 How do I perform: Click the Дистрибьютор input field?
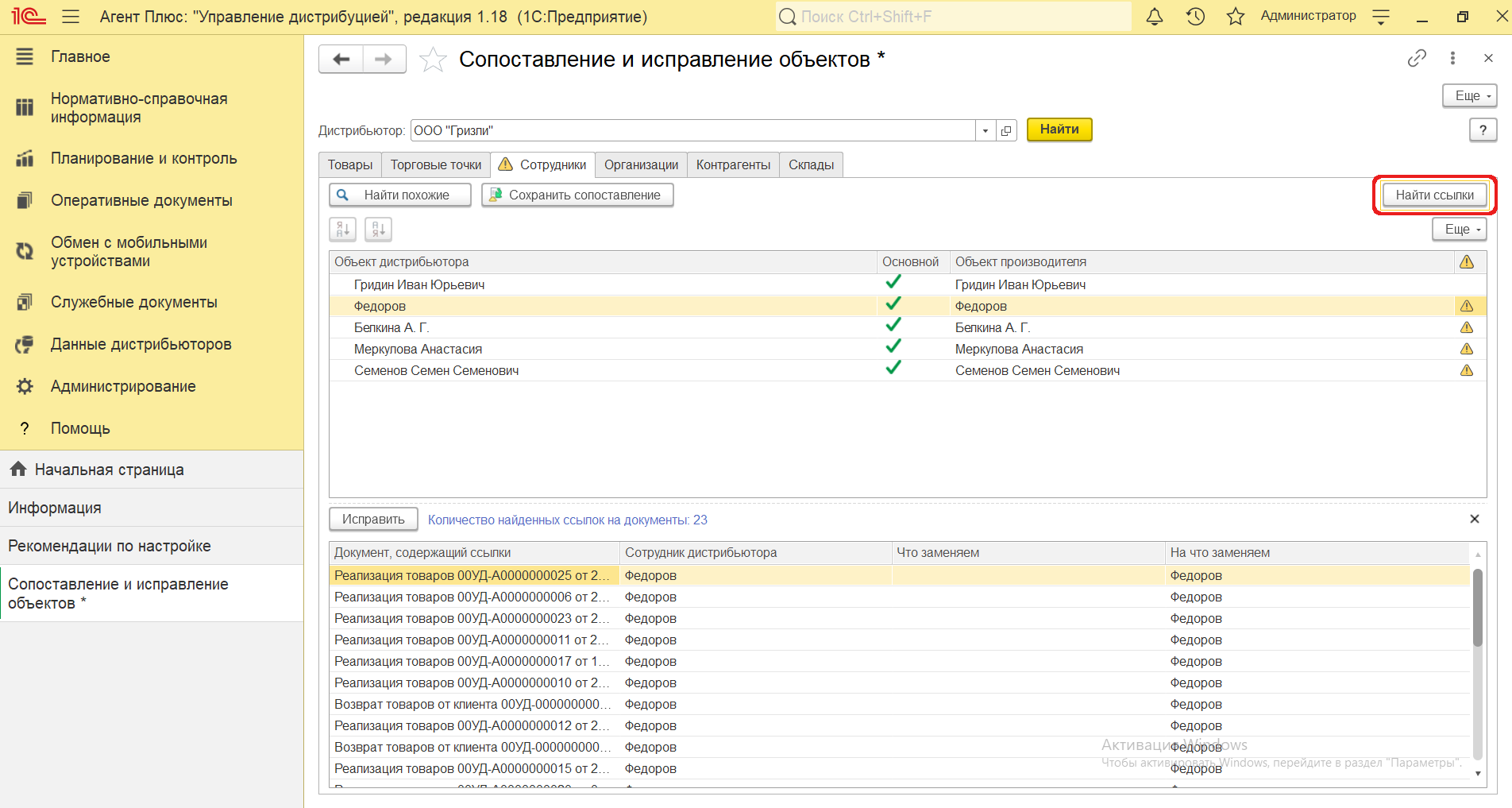coord(693,130)
